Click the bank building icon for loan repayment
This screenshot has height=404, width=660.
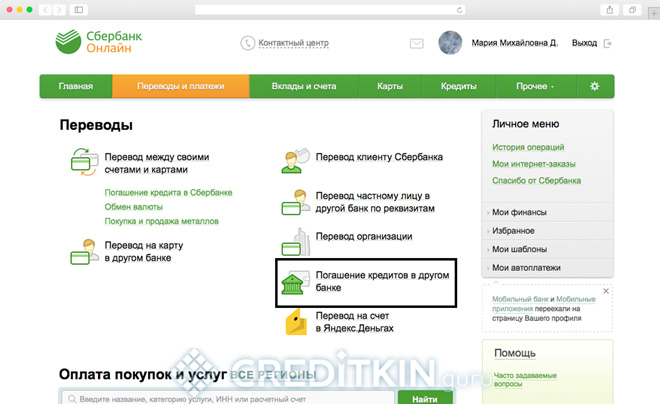tap(294, 282)
